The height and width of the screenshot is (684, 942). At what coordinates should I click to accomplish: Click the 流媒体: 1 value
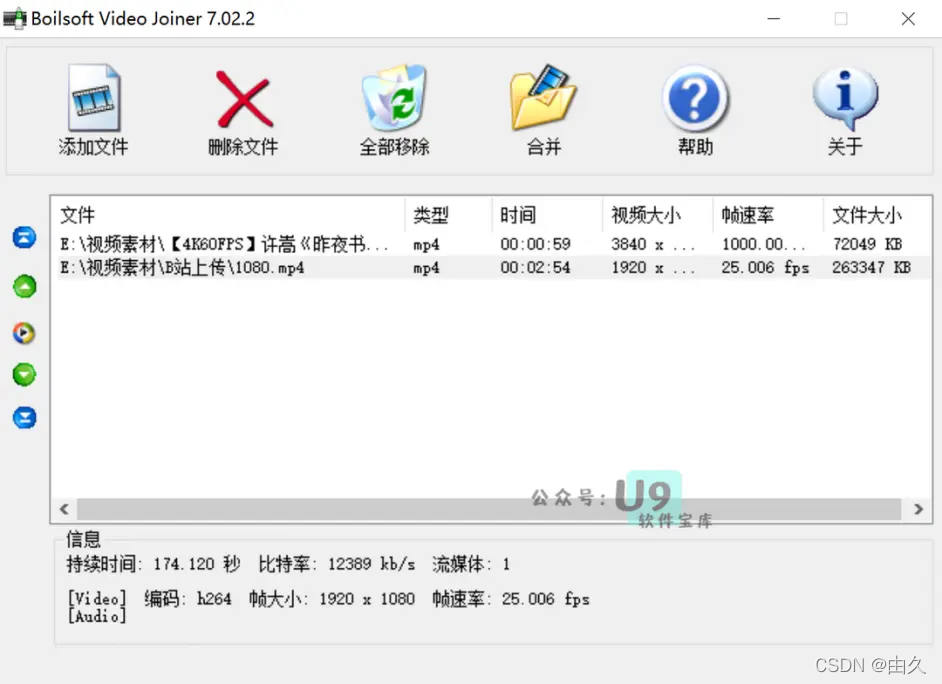pyautogui.click(x=471, y=564)
